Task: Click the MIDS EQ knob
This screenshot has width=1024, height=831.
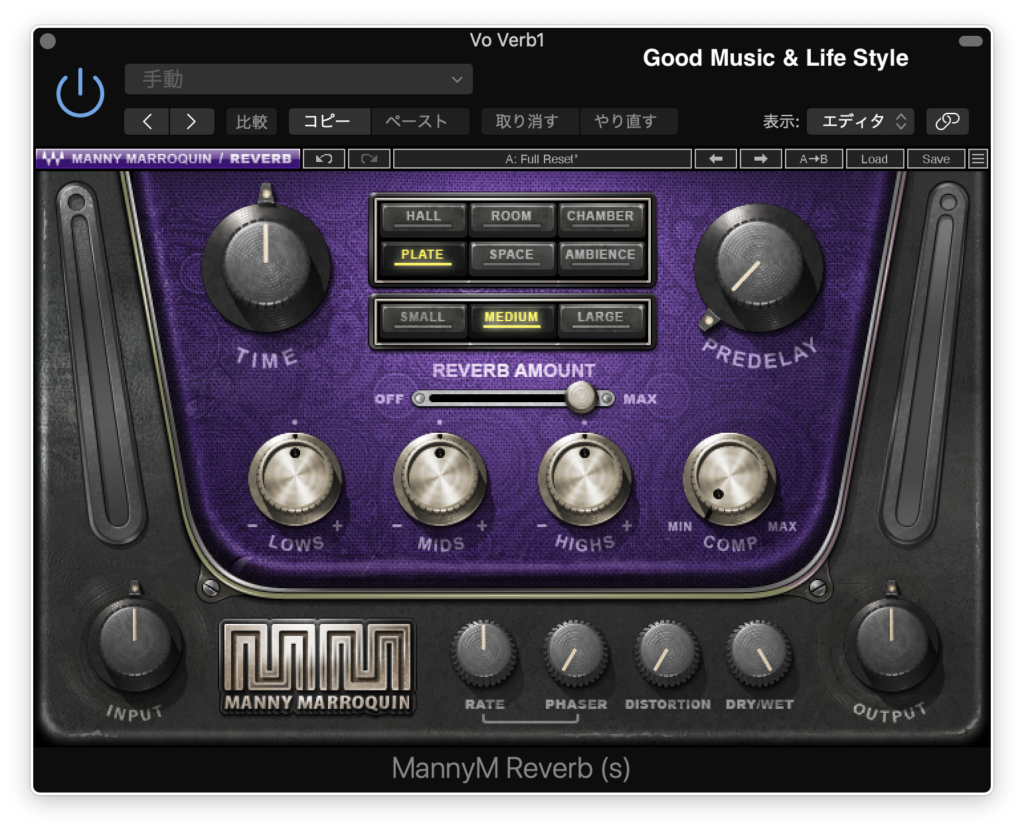Action: pos(440,480)
